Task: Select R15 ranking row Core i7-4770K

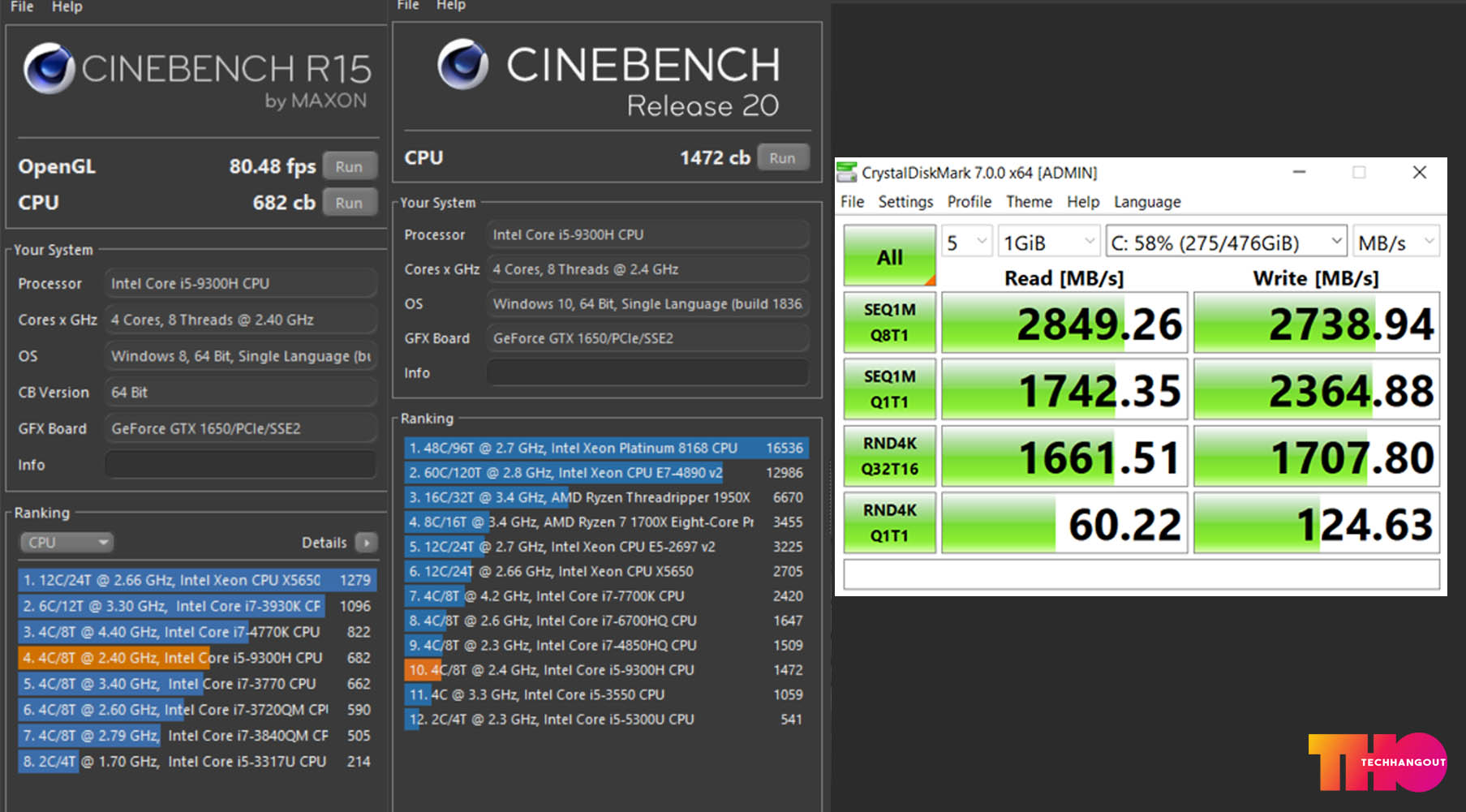Action: [x=196, y=632]
